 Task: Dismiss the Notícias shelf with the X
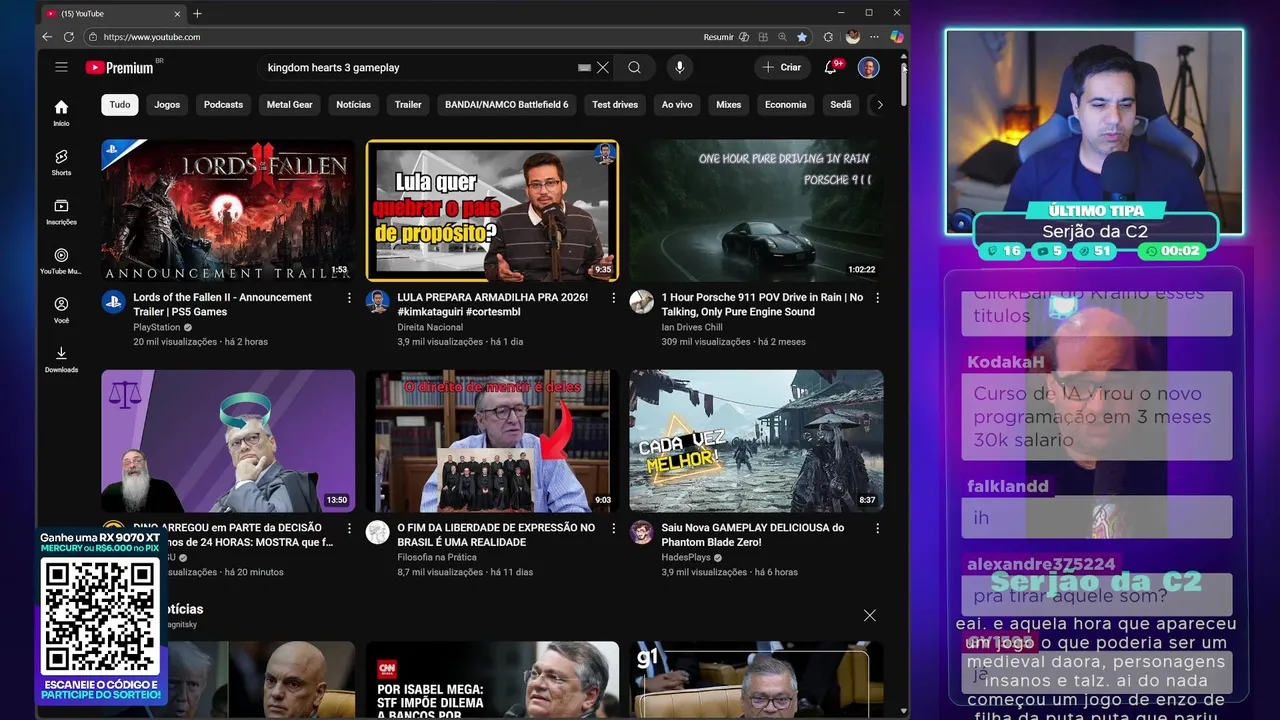coord(870,615)
